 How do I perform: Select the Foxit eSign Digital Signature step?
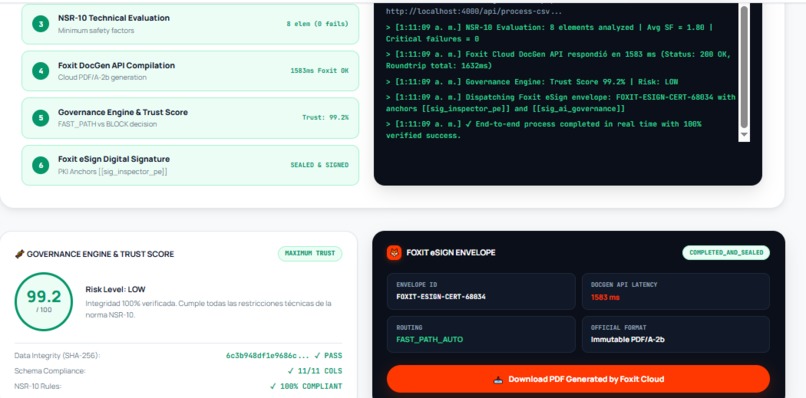(190, 165)
